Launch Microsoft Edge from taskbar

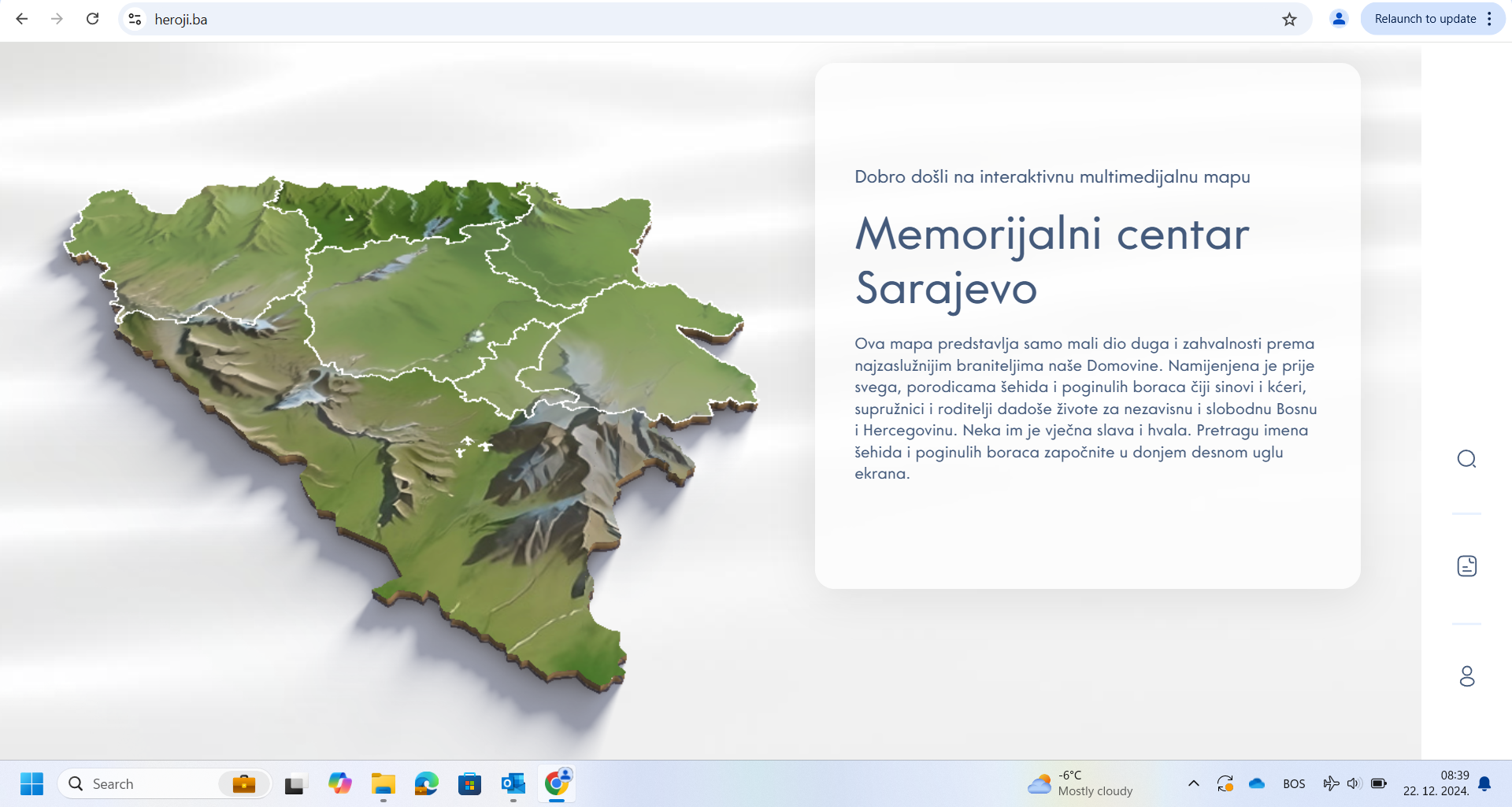(x=427, y=783)
